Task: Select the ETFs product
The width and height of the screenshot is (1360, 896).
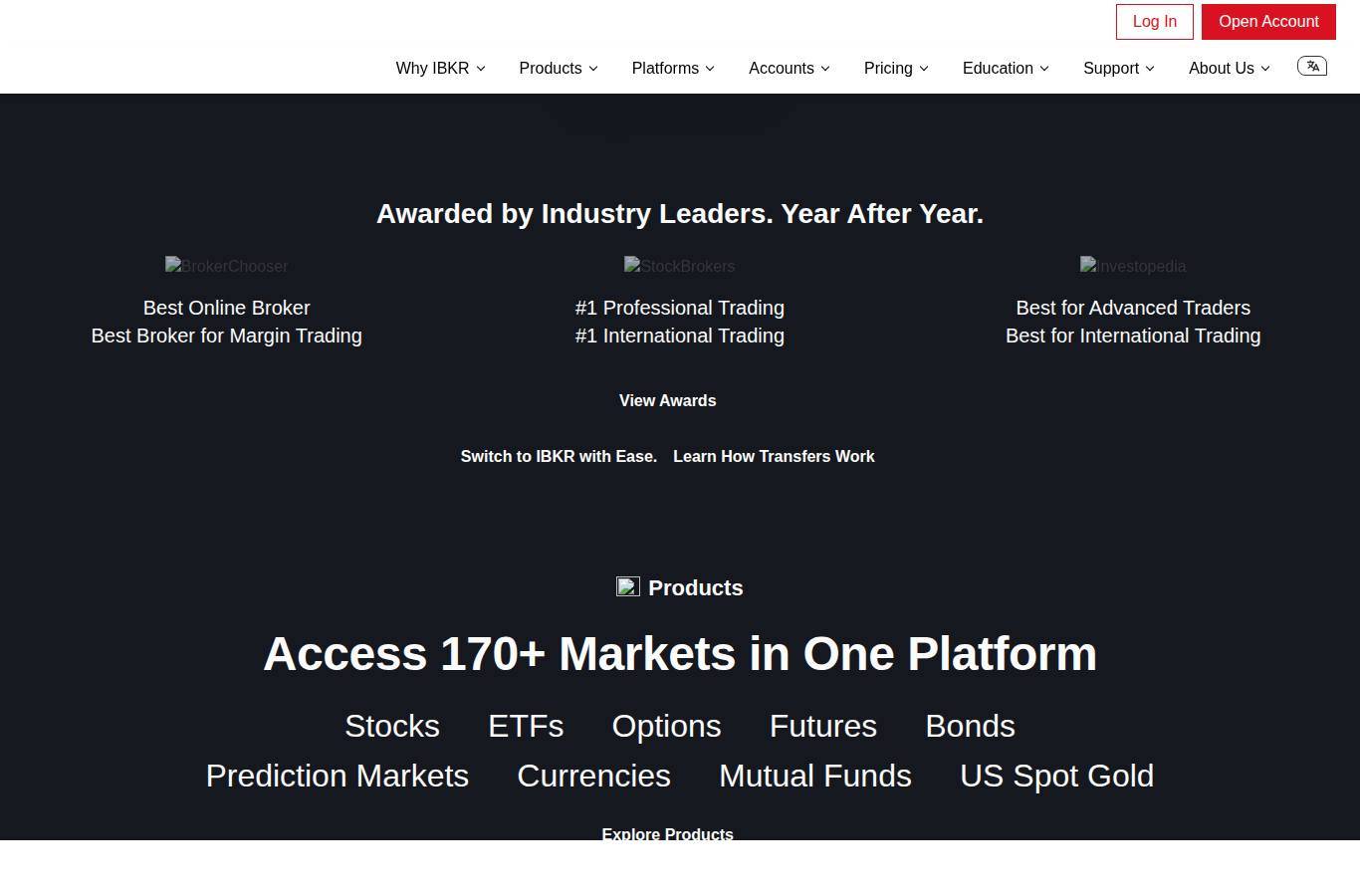Action: coord(526,726)
